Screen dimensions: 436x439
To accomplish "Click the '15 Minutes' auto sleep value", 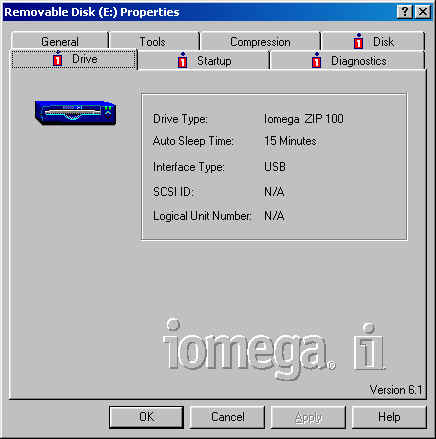I will click(290, 141).
